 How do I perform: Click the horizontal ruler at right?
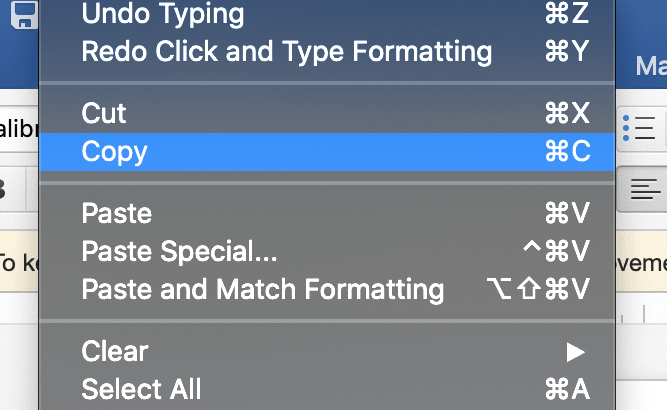coord(641,315)
